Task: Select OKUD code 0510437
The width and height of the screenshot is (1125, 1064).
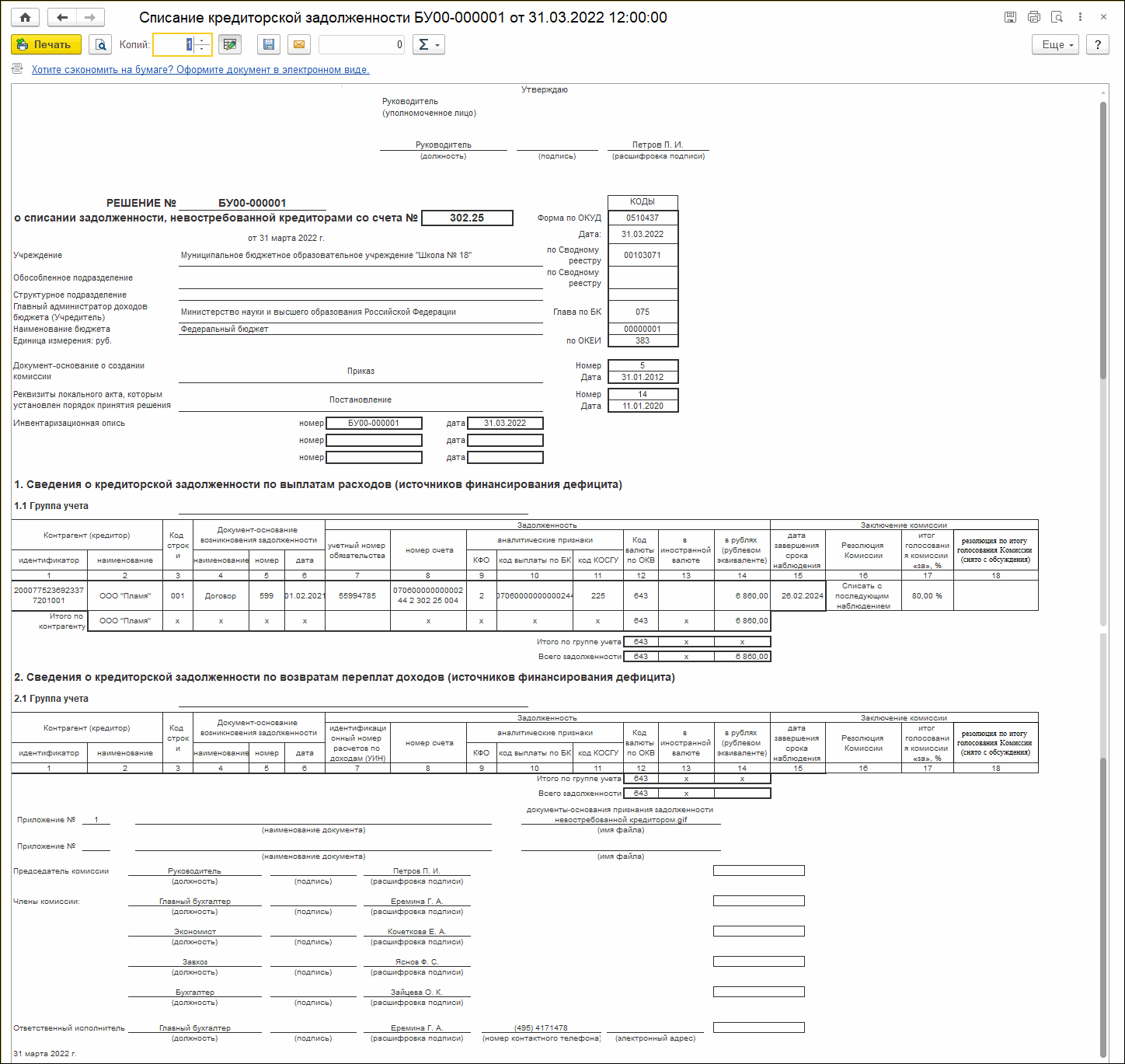Action: [643, 218]
